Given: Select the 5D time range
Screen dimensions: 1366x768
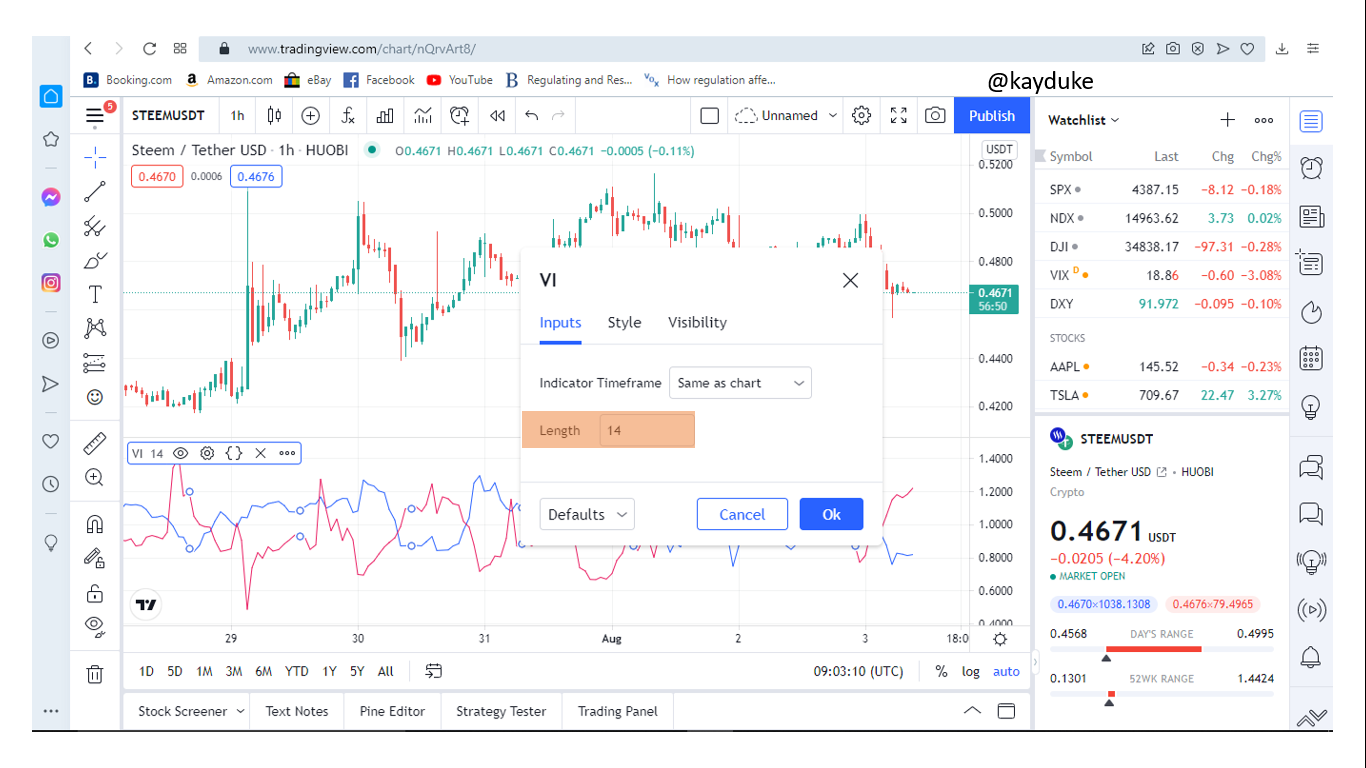Looking at the screenshot, I should pyautogui.click(x=175, y=671).
